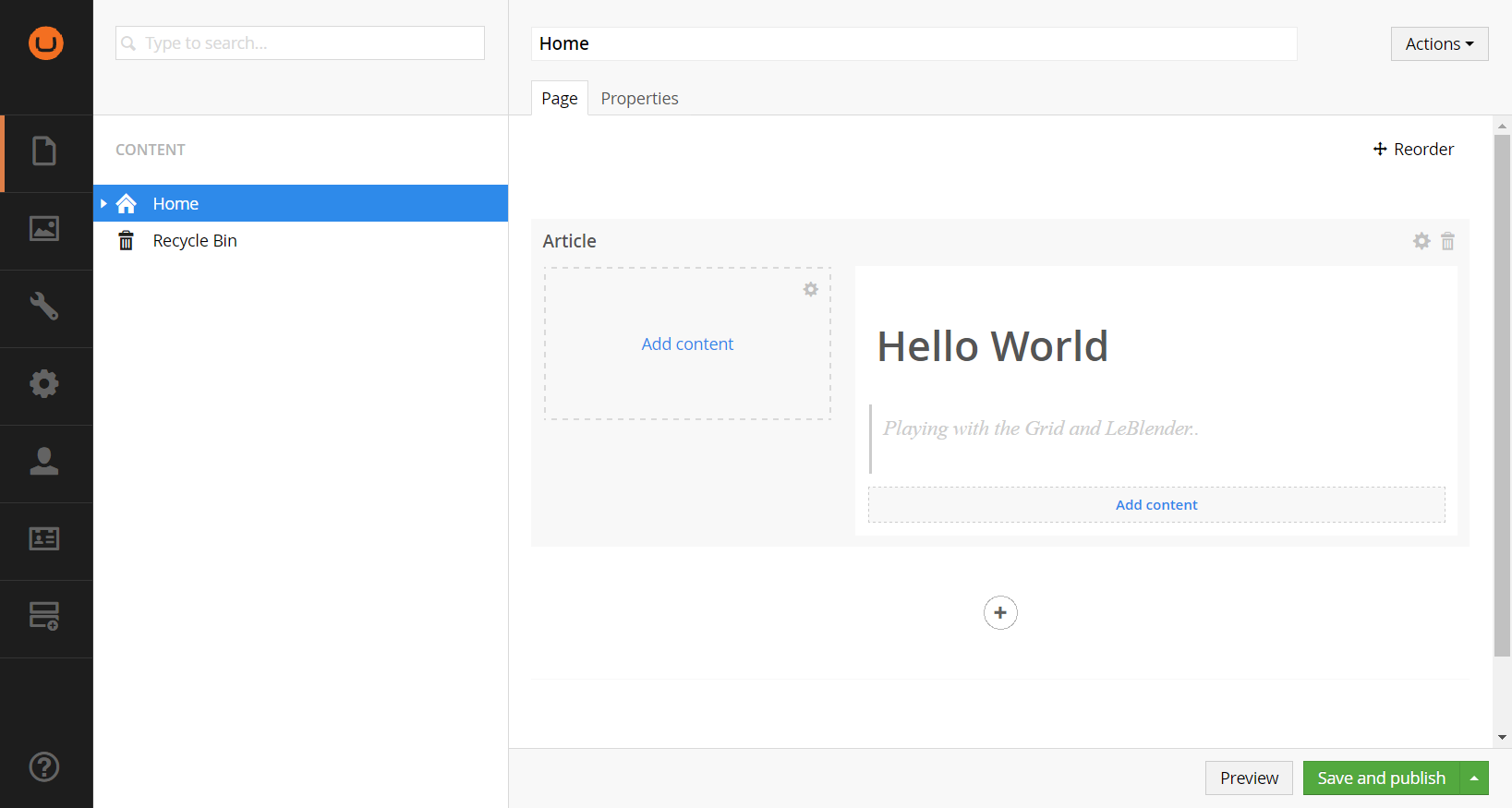Click Add content below the quote
1512x808 pixels.
click(x=1156, y=505)
